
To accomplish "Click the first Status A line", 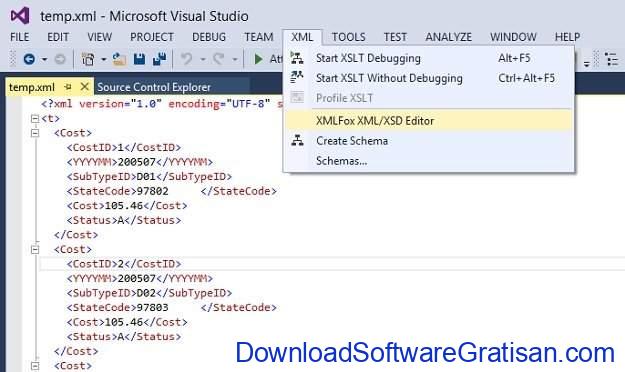I will 124,220.
